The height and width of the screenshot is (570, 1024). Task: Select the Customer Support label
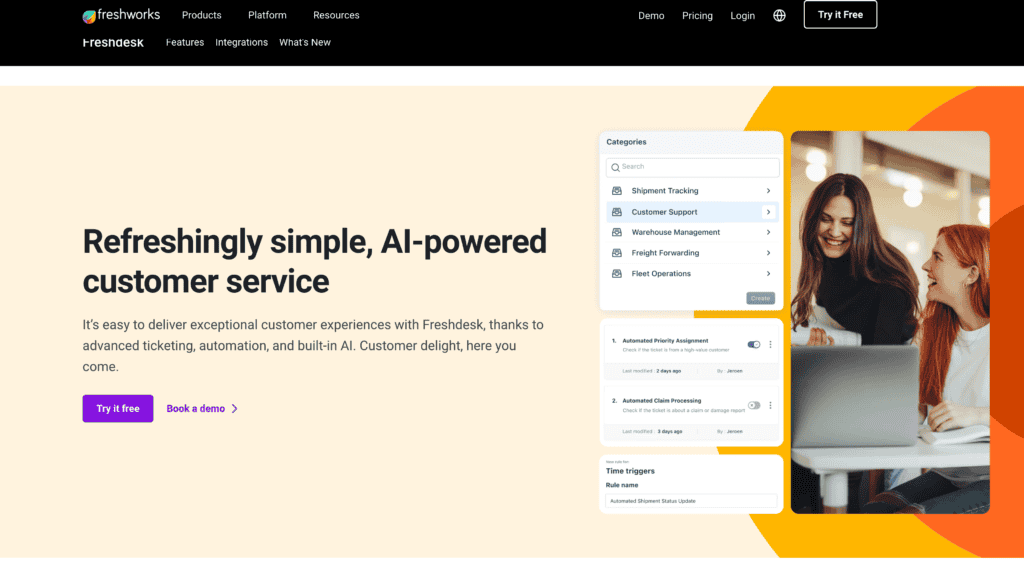(664, 212)
